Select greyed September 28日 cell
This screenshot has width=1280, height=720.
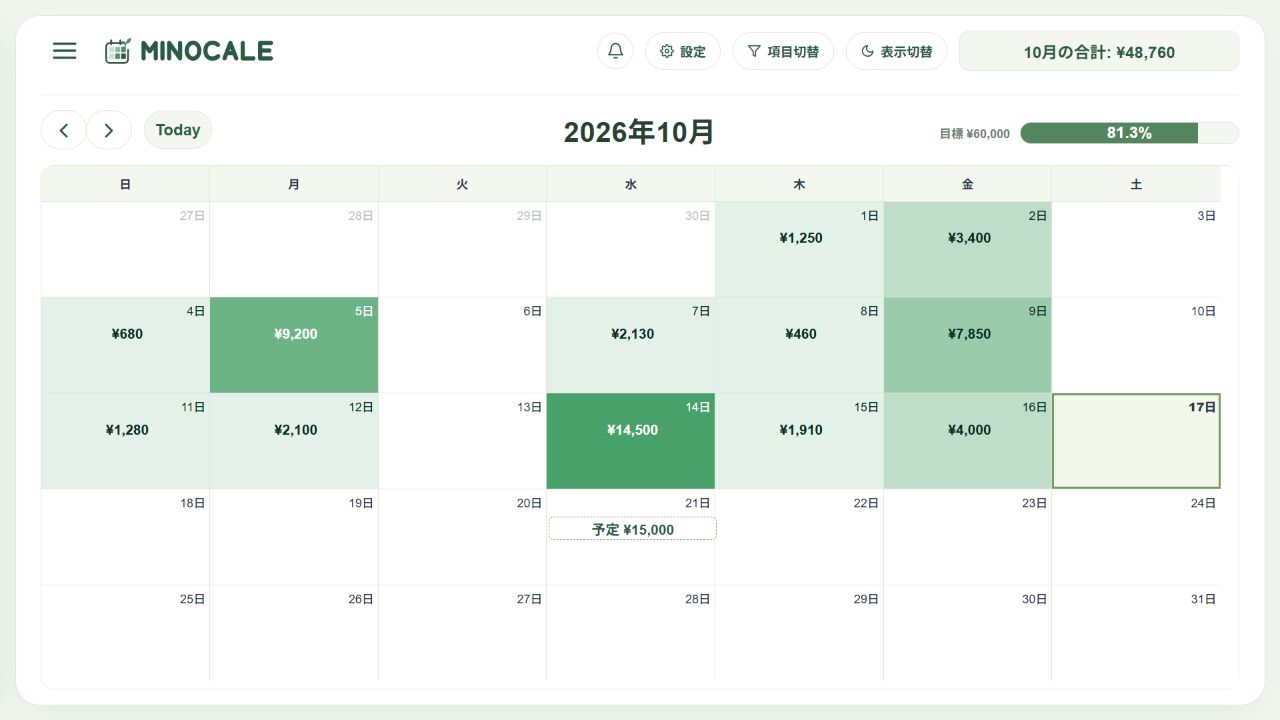tap(294, 249)
